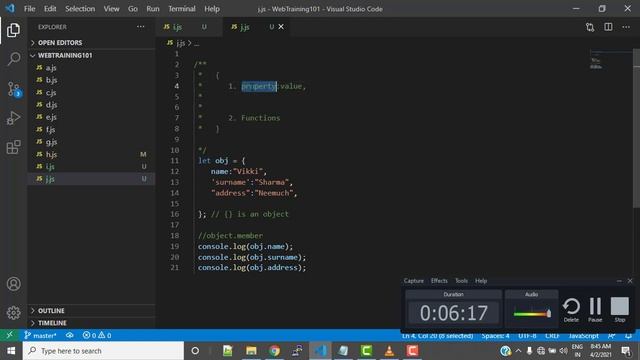The height and width of the screenshot is (360, 640).
Task: Open f.js in the explorer
Action: (x=91, y=129)
